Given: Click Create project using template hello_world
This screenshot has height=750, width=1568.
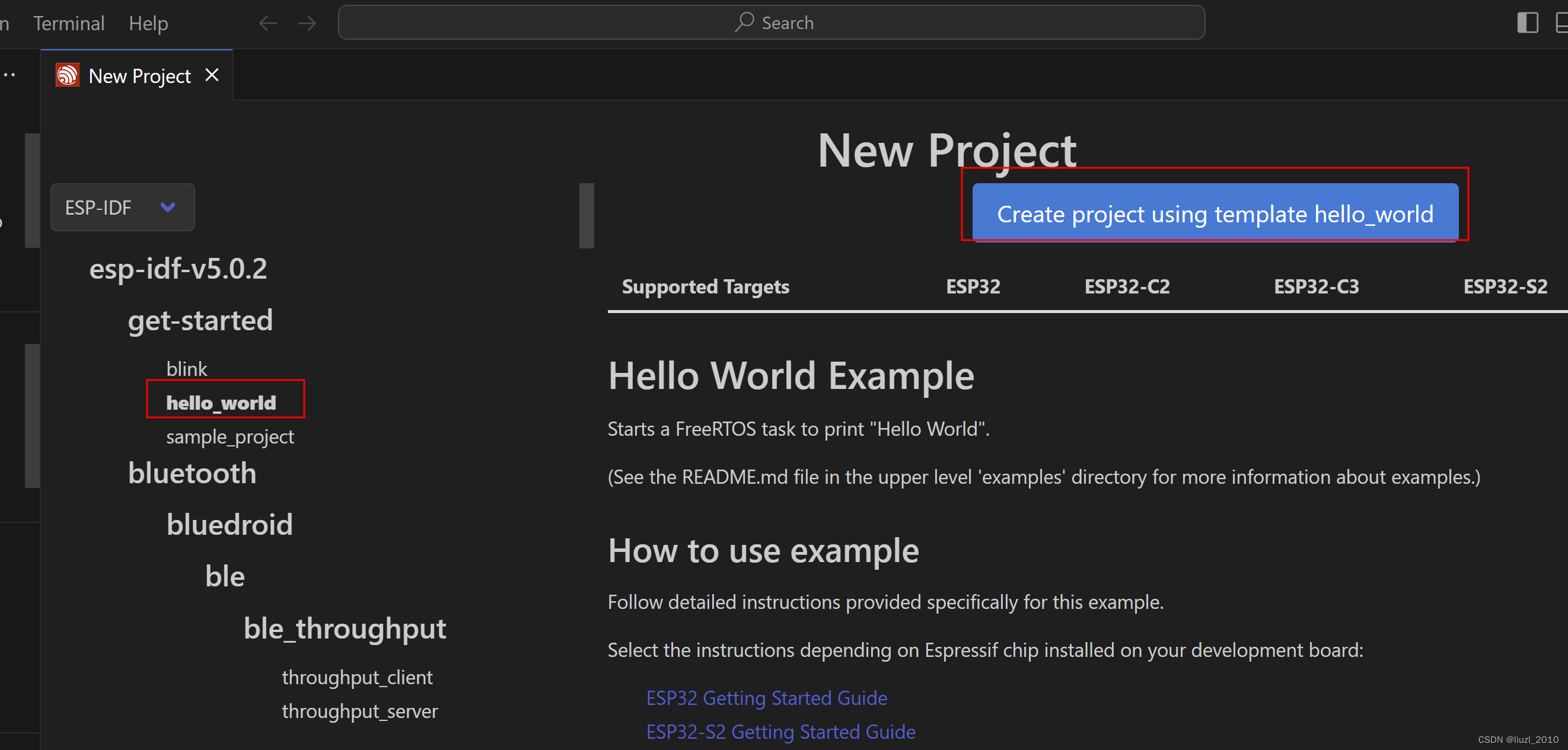Looking at the screenshot, I should coord(1215,213).
